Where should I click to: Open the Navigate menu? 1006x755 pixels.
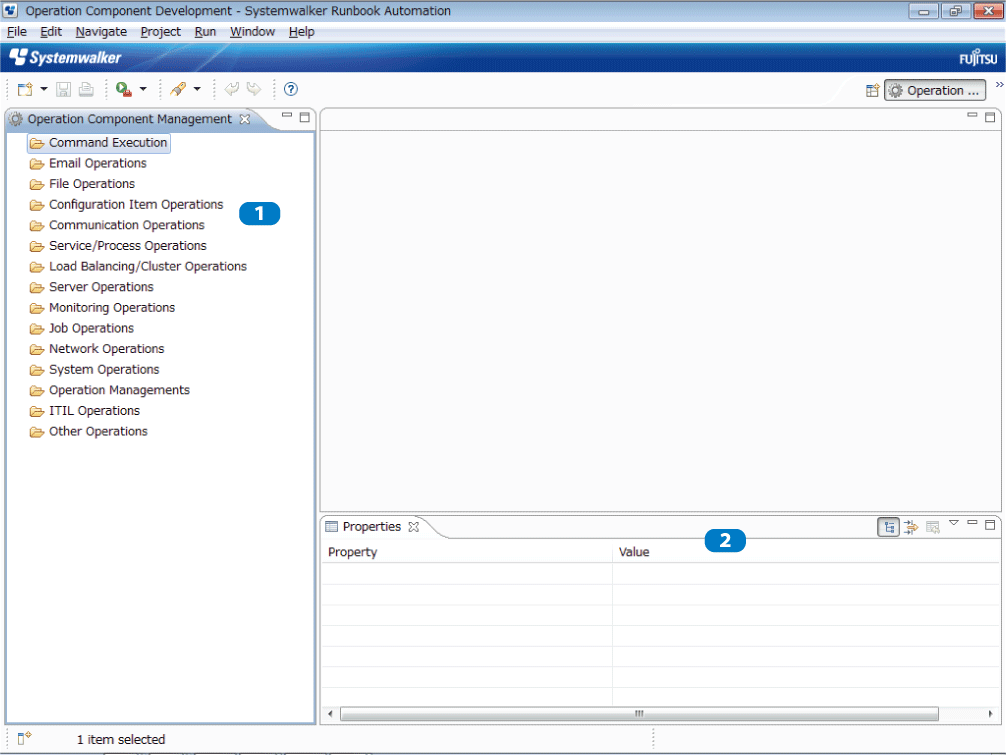tap(101, 31)
